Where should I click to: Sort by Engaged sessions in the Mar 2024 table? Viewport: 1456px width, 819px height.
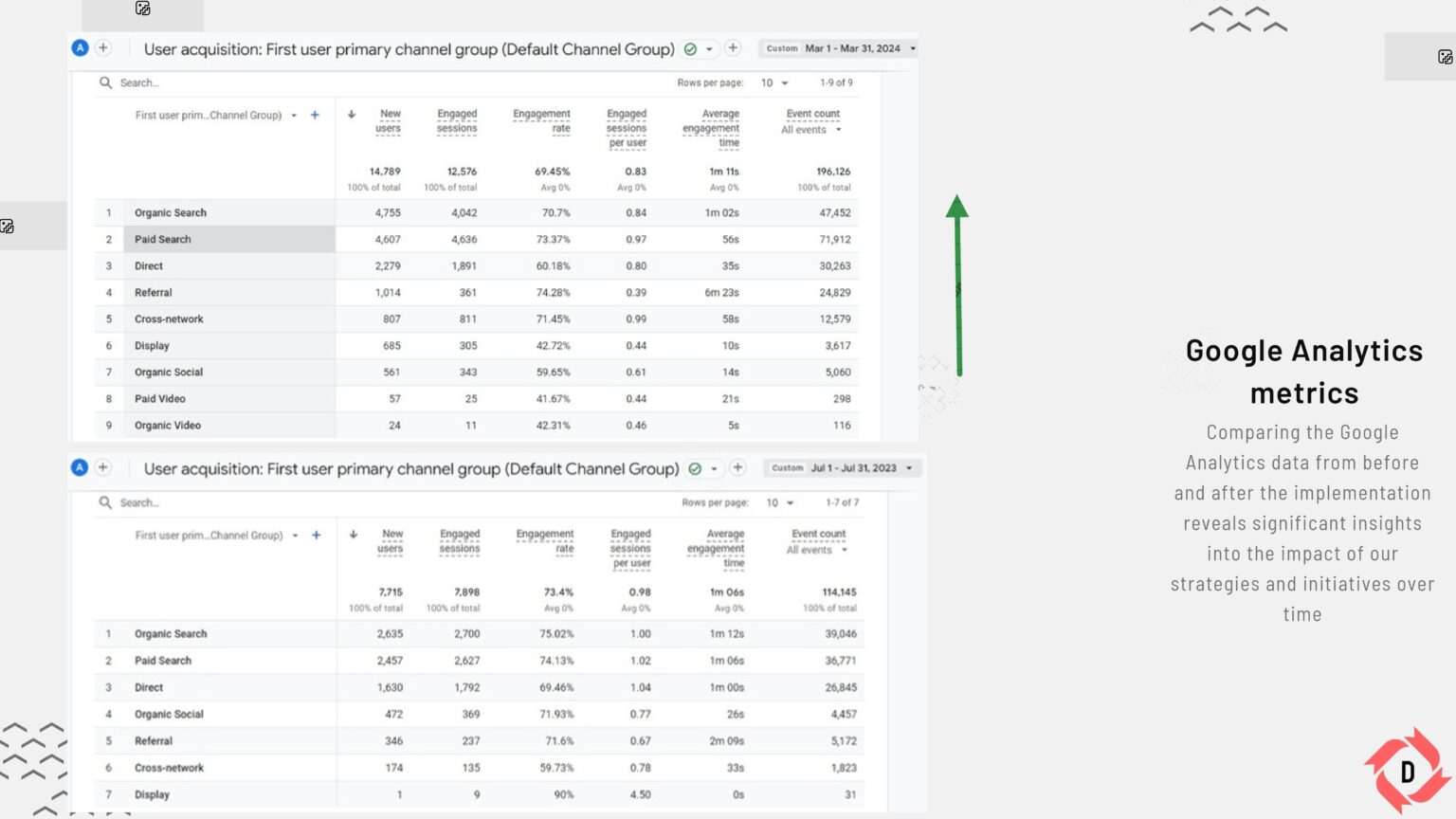coord(457,121)
